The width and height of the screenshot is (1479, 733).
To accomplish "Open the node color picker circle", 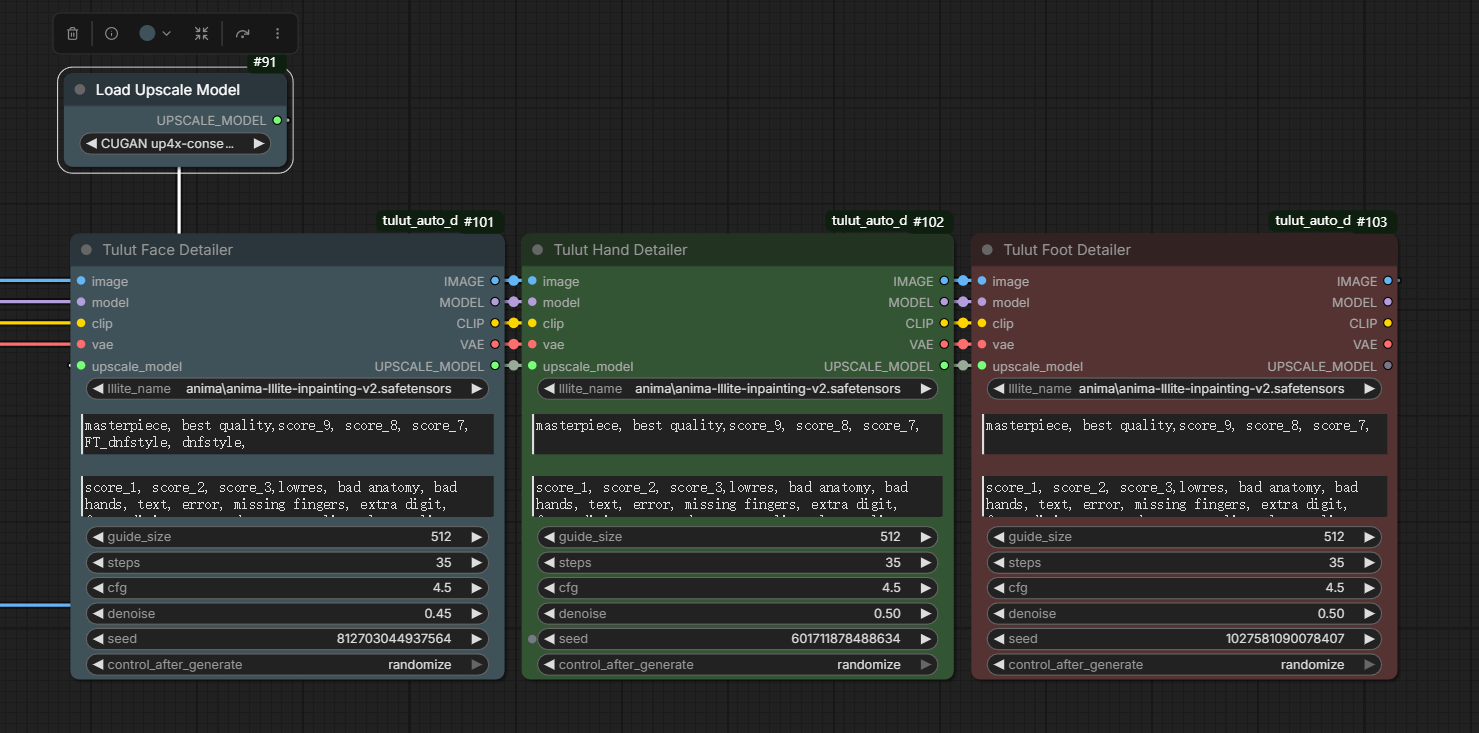I will [147, 33].
